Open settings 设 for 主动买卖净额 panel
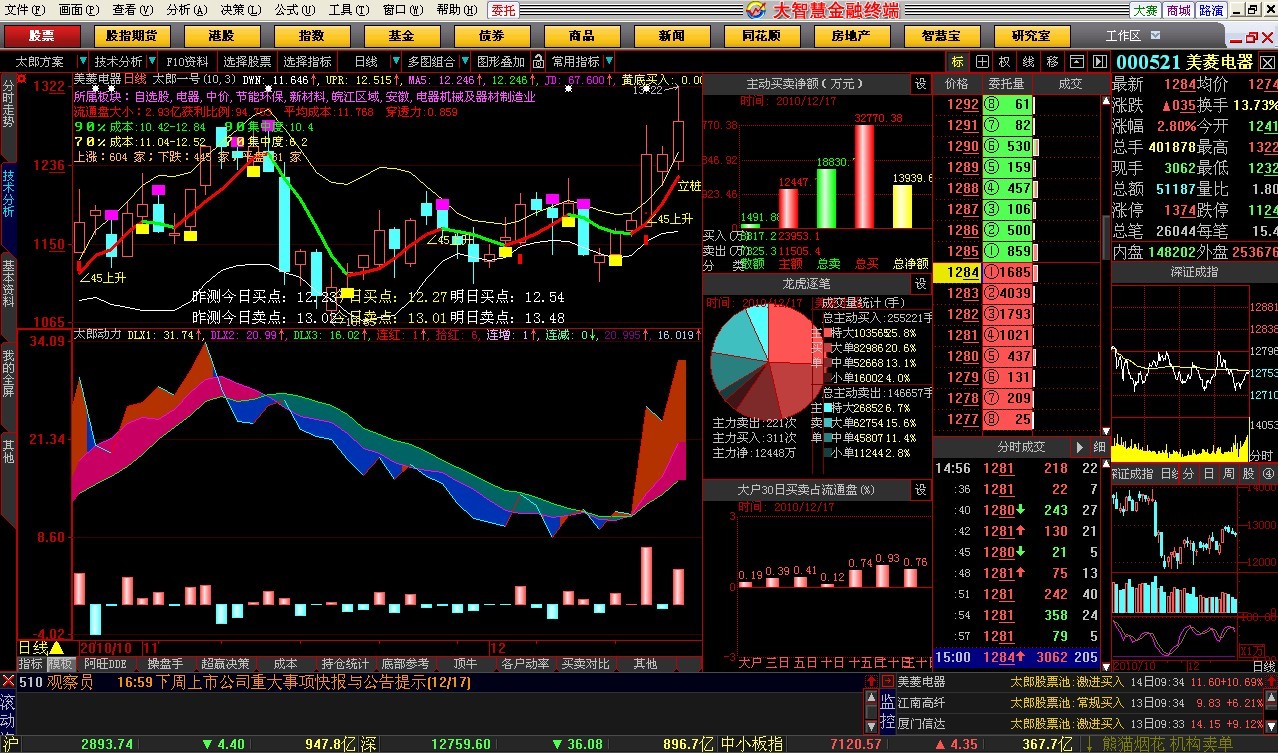The width and height of the screenshot is (1278, 753). pyautogui.click(x=920, y=84)
